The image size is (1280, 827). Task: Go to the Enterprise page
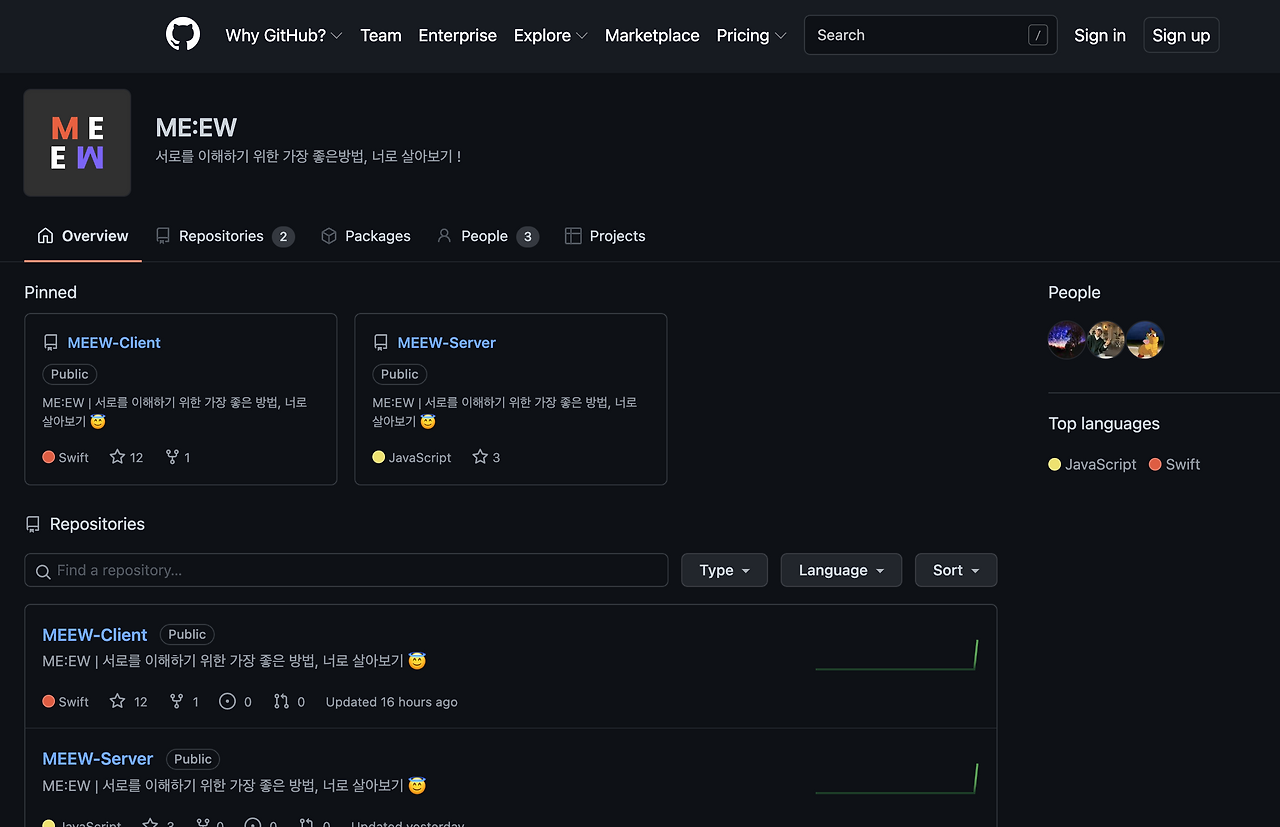457,35
